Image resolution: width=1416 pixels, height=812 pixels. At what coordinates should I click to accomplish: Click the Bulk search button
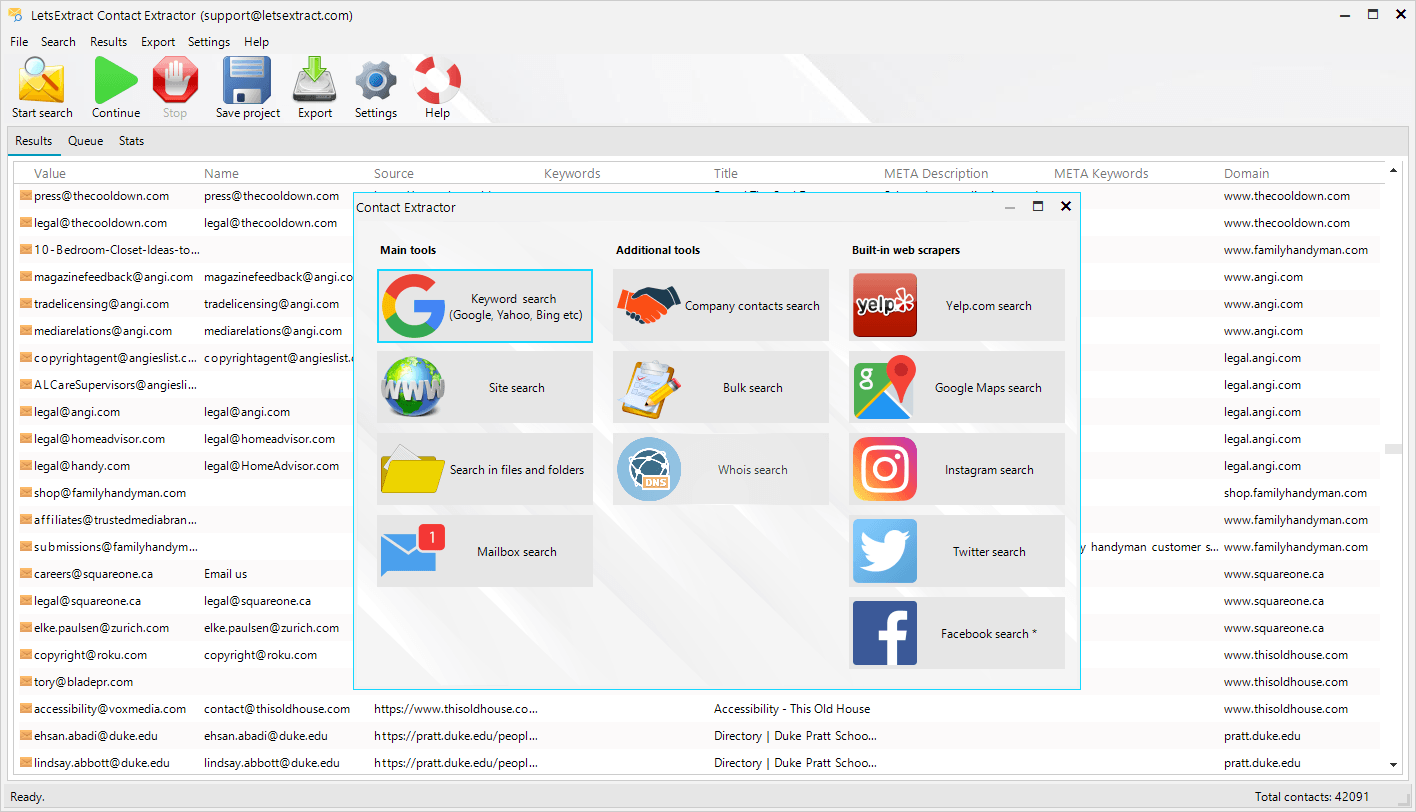tap(721, 388)
